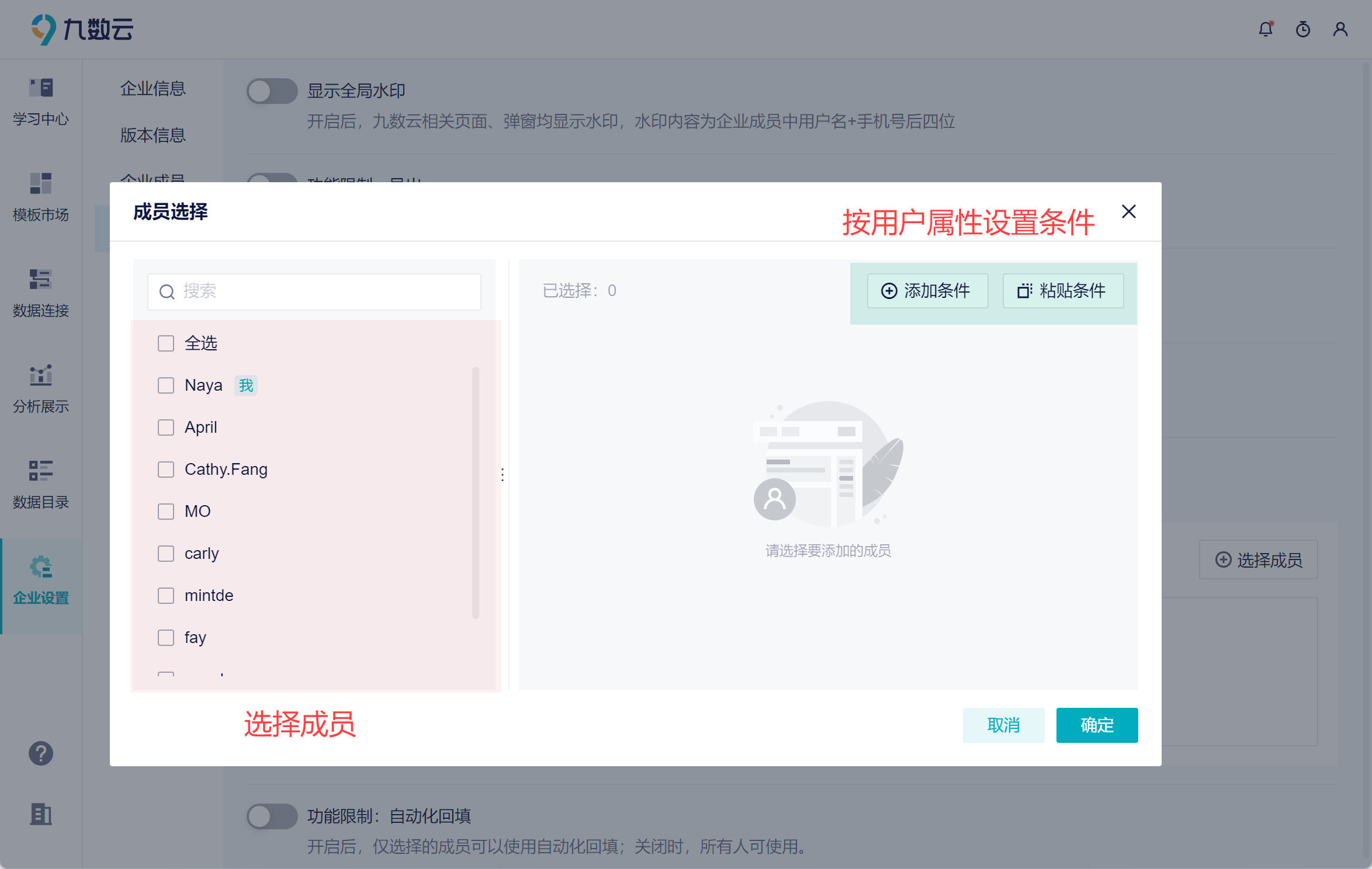Check the 全选 checkbox
The image size is (1372, 869).
[x=166, y=343]
